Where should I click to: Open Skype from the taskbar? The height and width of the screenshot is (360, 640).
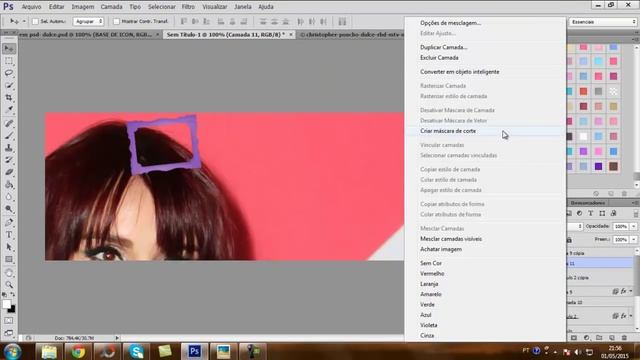(136, 351)
